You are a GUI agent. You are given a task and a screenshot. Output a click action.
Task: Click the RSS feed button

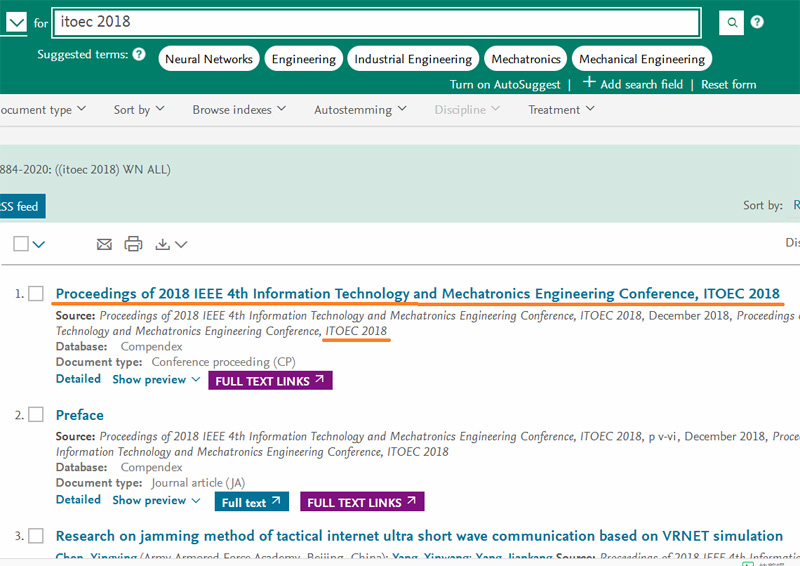click(x=22, y=206)
